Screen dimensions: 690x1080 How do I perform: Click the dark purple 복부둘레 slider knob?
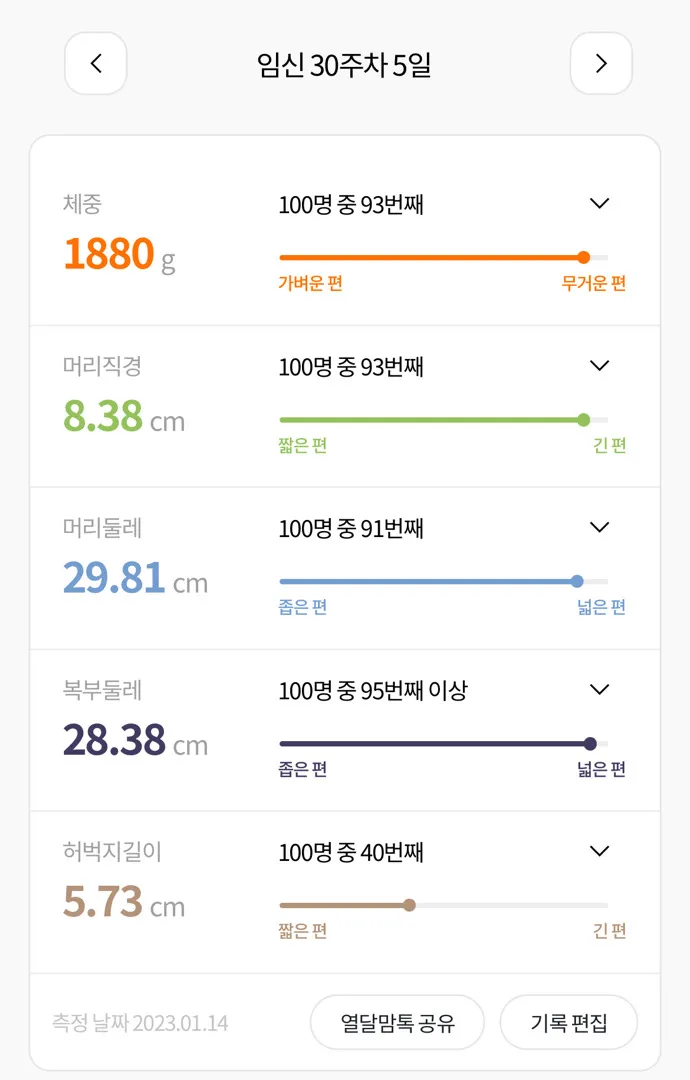[590, 743]
